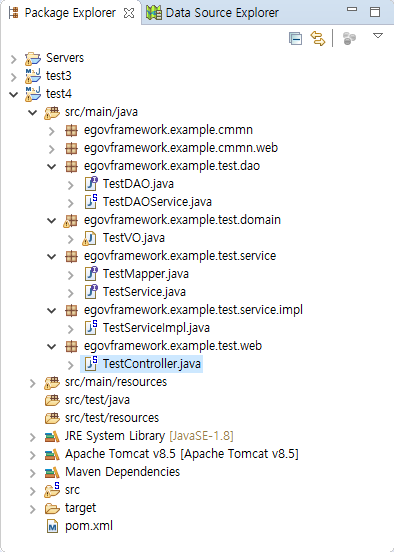The image size is (394, 552).
Task: Click the egovframework.example.cmmn package icon
Action: click(x=71, y=131)
